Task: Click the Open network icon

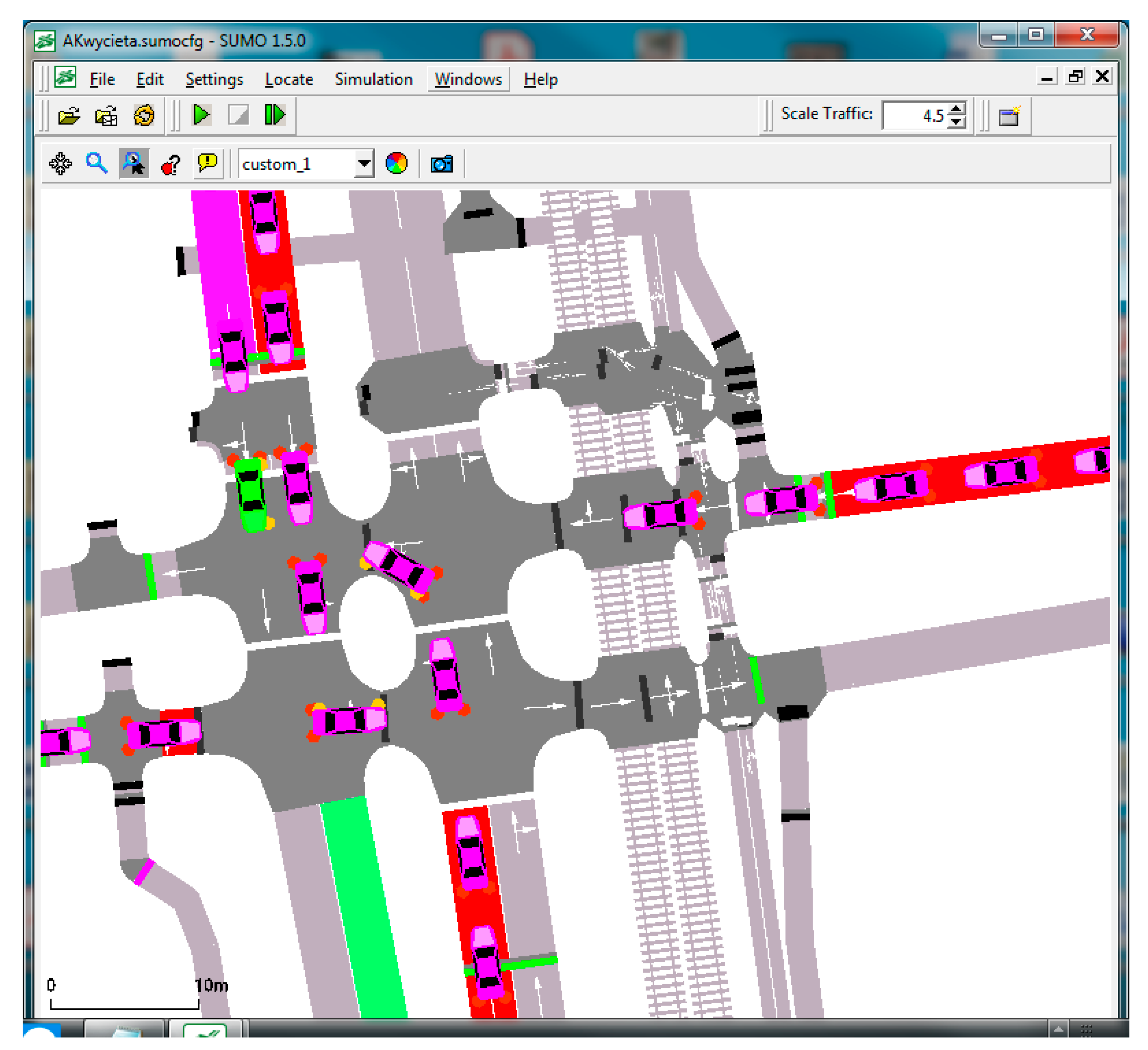Action: pyautogui.click(x=107, y=116)
